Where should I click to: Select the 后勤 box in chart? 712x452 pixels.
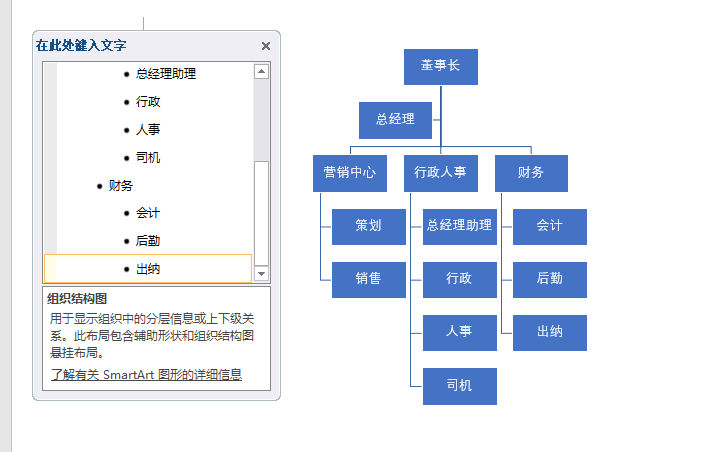[x=550, y=280]
